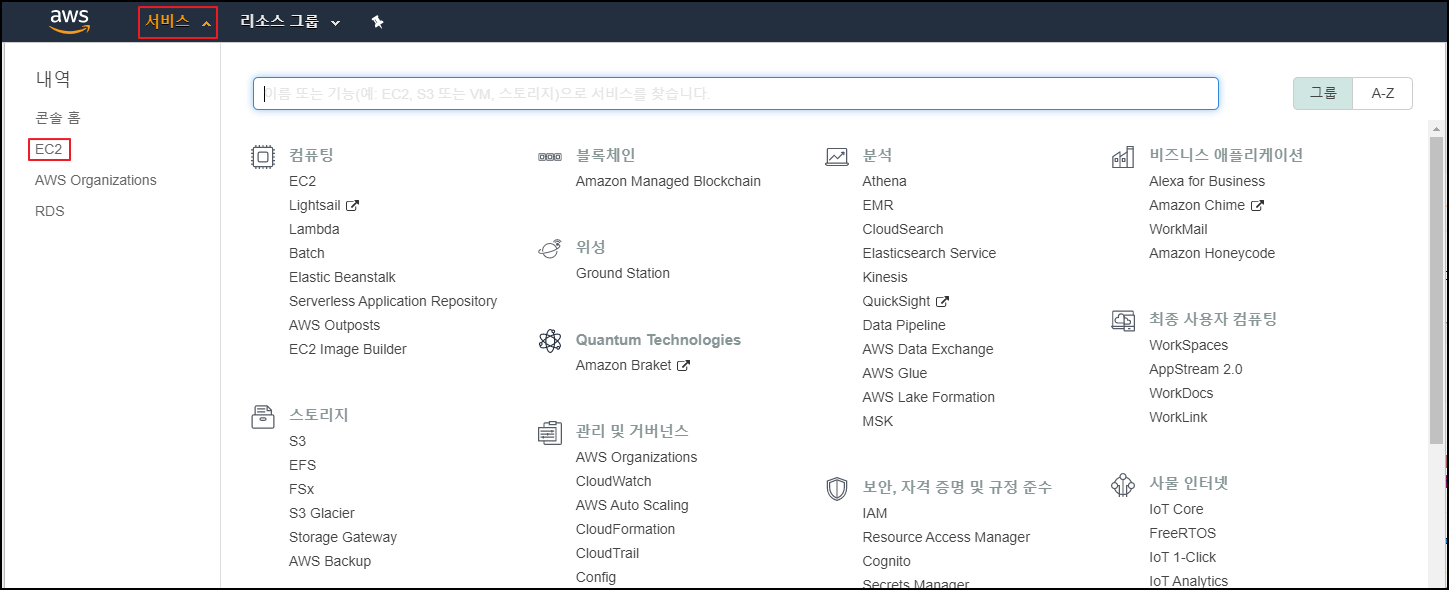Open 콘솔 홈 from history sidebar
1449x590 pixels.
tap(58, 118)
